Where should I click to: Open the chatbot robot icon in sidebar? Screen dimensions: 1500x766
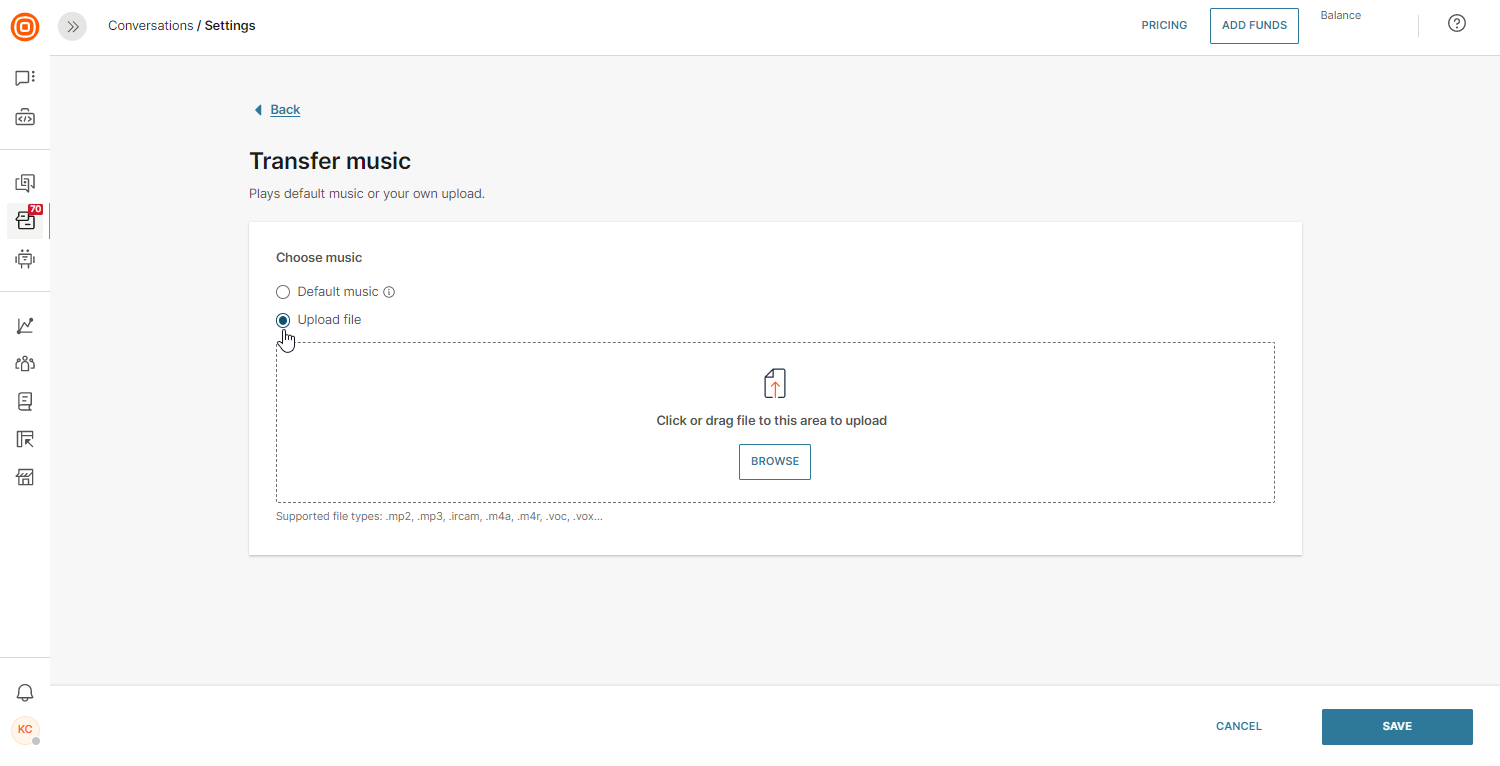point(25,259)
